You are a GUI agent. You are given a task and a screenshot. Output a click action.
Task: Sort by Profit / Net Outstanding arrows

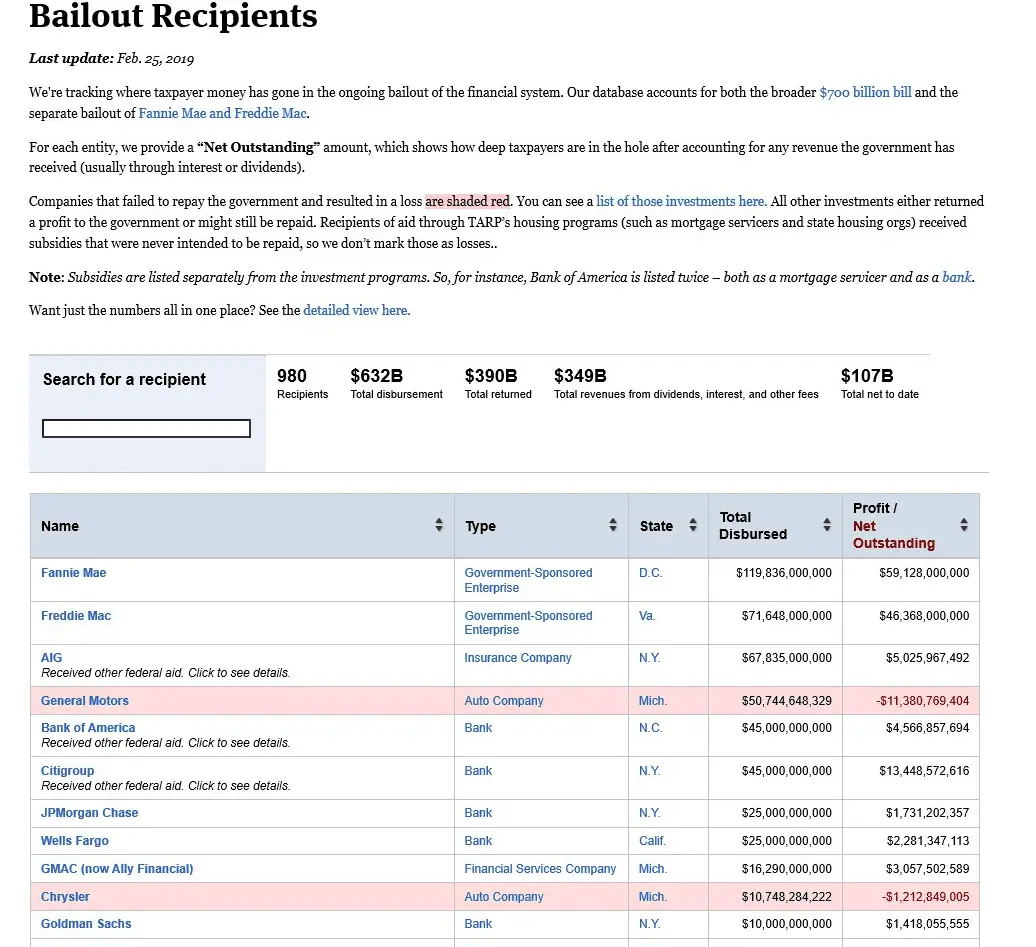click(x=964, y=525)
